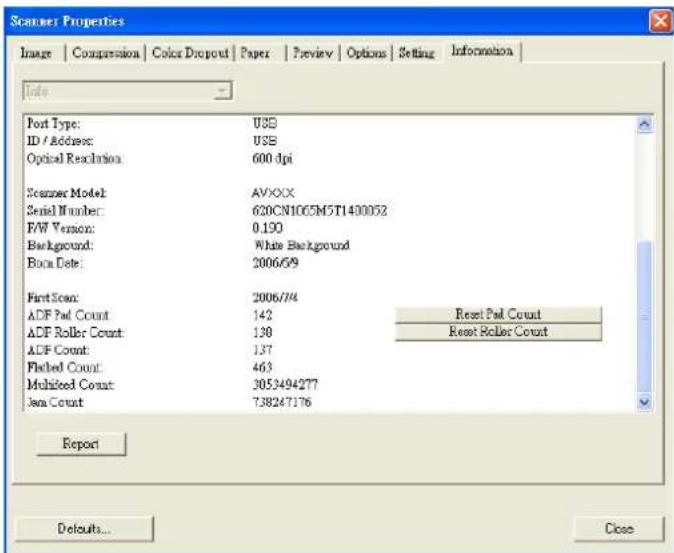Click the F/W Version value 0.190
Image resolution: width=674 pixels, height=553 pixels.
click(x=267, y=228)
